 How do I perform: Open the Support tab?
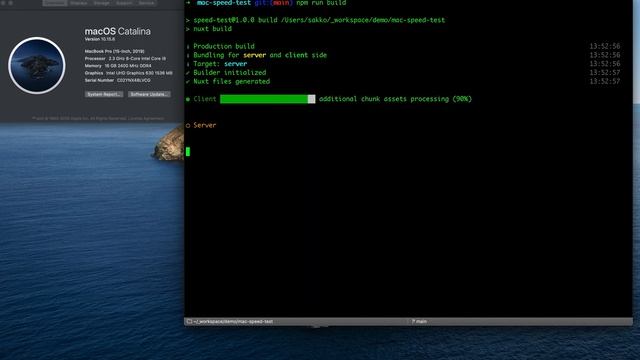click(124, 2)
